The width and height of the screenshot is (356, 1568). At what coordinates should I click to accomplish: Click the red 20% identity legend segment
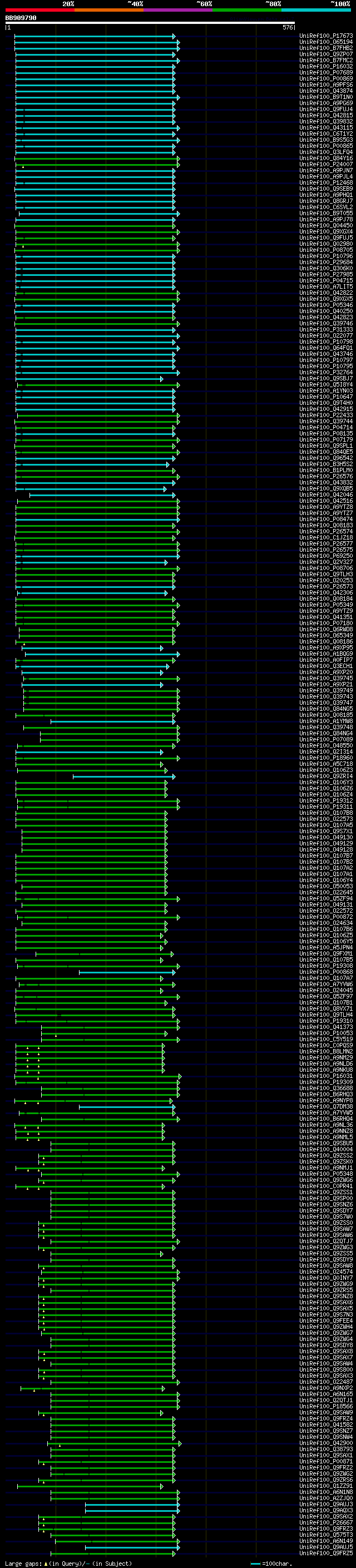pyautogui.click(x=40, y=10)
